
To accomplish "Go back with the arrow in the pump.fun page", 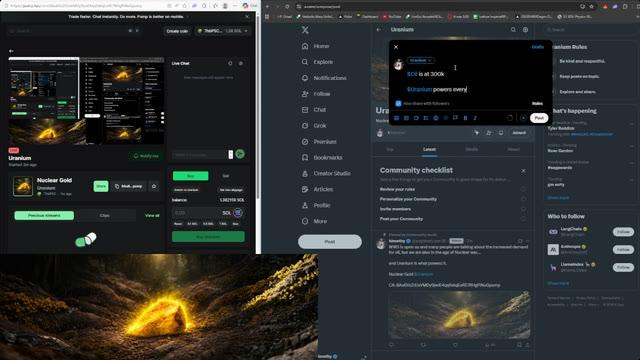I will pyautogui.click(x=11, y=51).
